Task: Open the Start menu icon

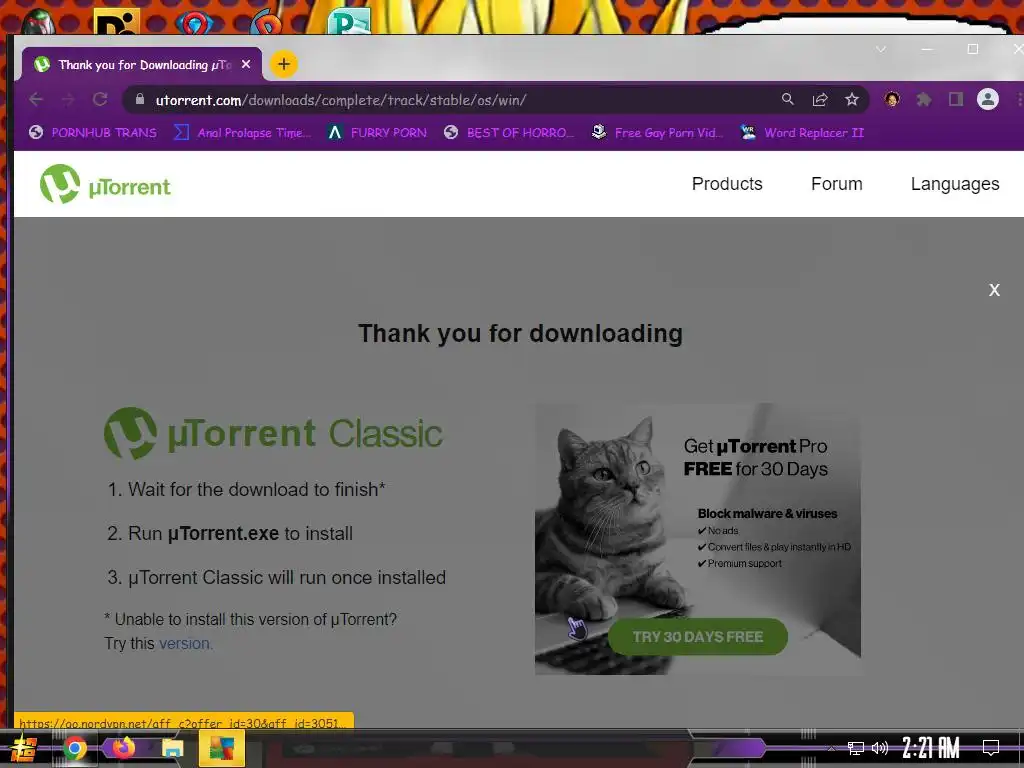Action: click(24, 748)
